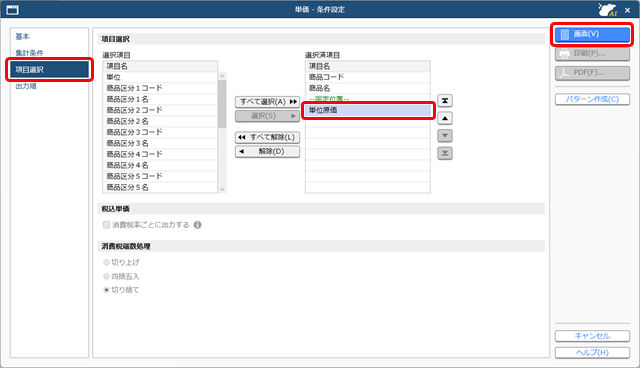This screenshot has height=368, width=640.
Task: Select 商品区分1名 in the list
Action: click(x=160, y=99)
